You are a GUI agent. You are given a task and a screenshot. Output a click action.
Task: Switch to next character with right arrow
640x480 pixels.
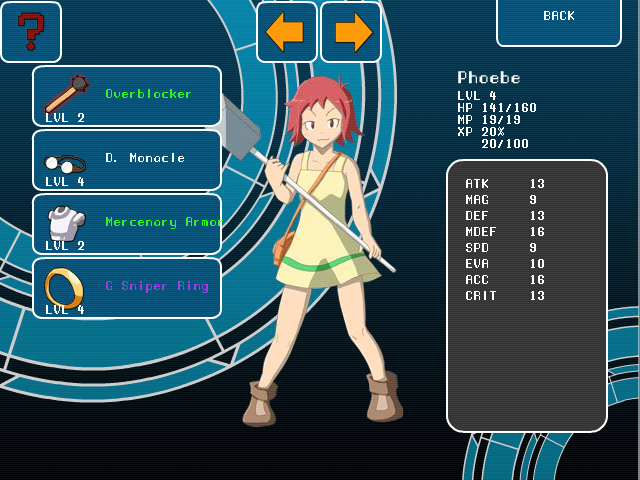(x=351, y=32)
